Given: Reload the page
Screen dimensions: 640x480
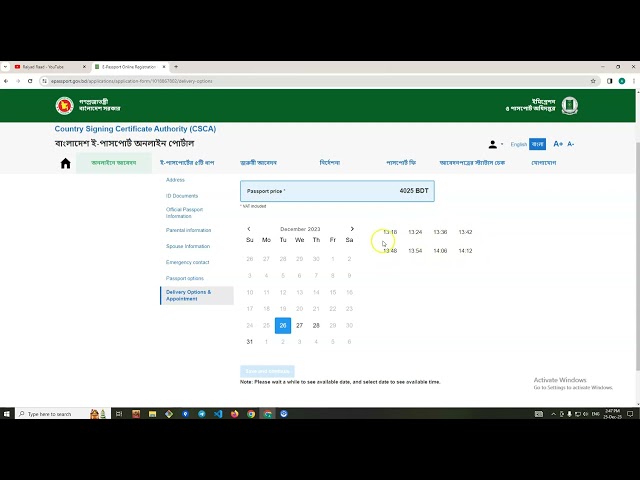Looking at the screenshot, I should [x=30, y=81].
